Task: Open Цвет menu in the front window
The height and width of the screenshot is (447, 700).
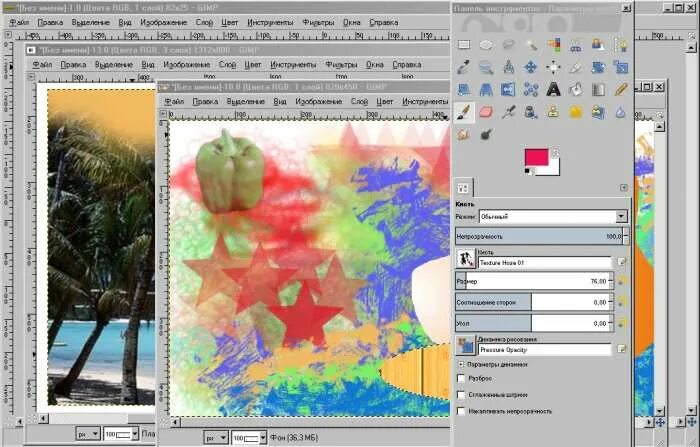Action: point(384,102)
